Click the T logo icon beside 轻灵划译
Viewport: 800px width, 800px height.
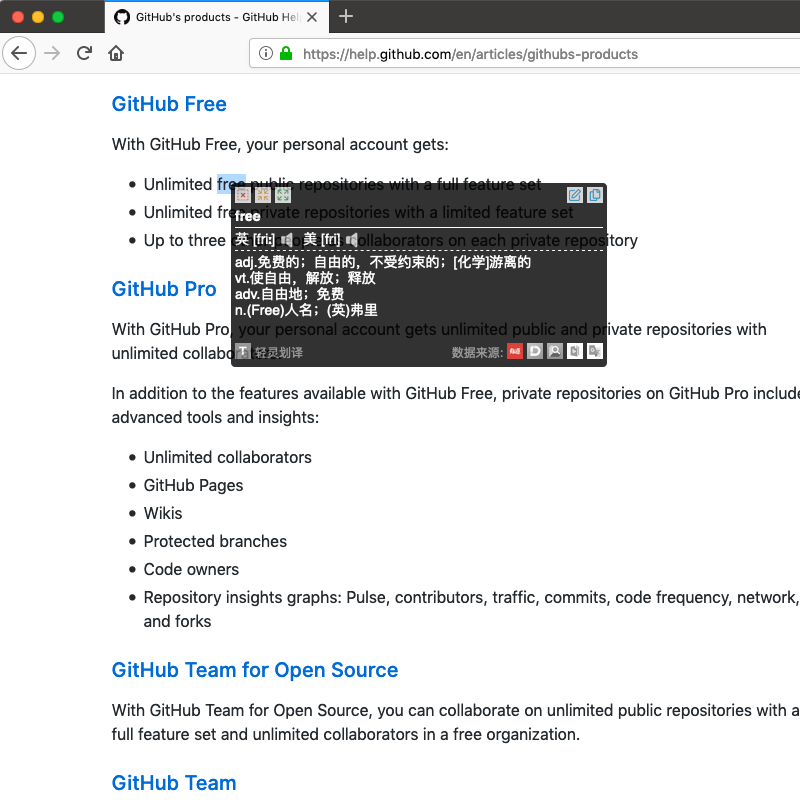point(243,352)
